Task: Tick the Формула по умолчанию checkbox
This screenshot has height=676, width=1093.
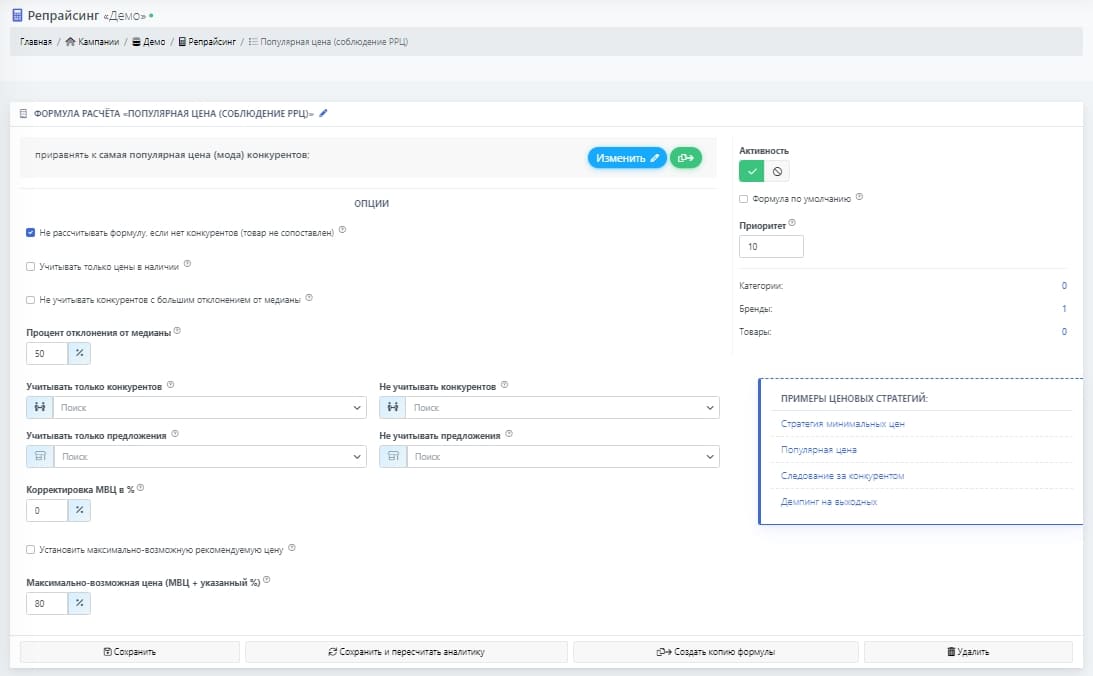Action: [743, 198]
